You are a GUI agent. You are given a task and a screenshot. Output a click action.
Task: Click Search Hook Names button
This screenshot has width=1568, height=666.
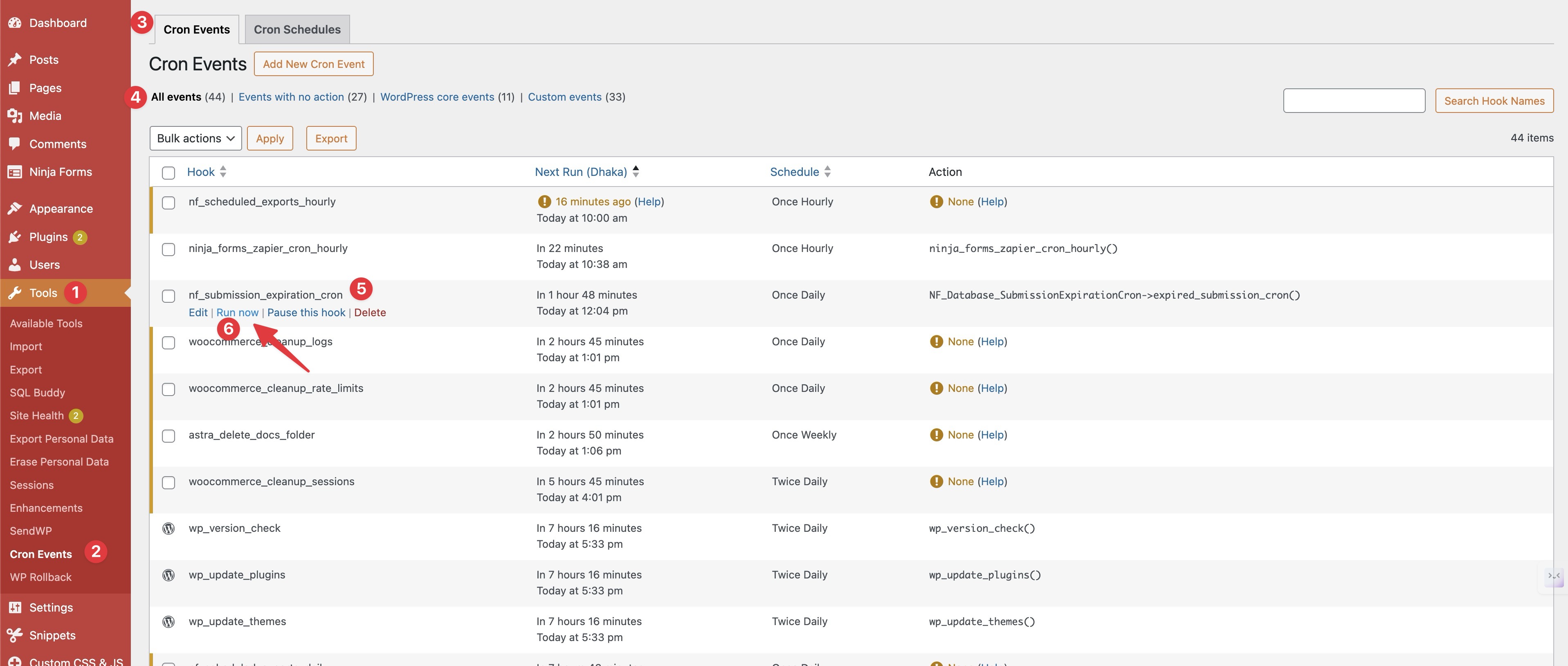coord(1494,101)
